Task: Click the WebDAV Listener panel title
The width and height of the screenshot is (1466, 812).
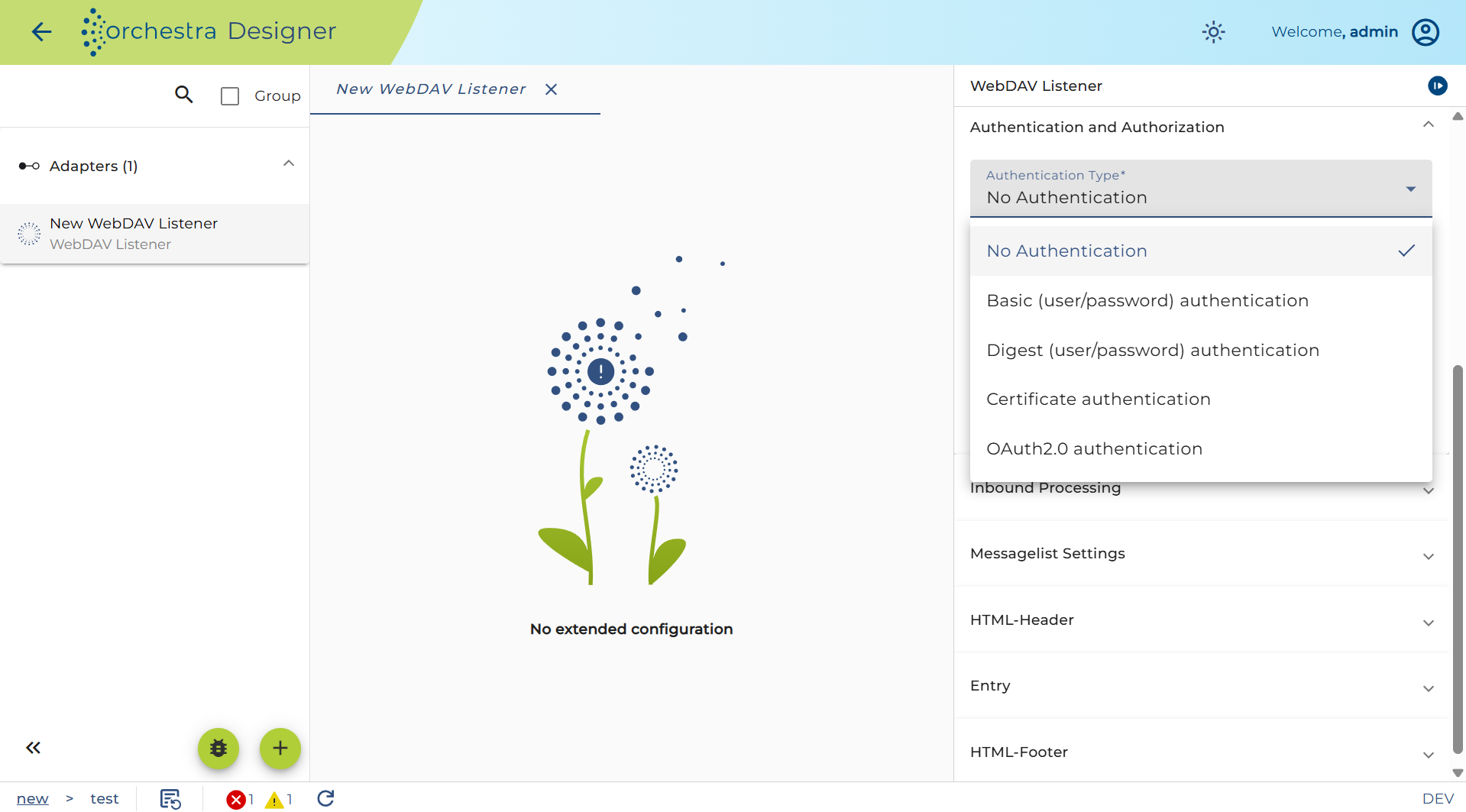Action: pyautogui.click(x=1036, y=86)
